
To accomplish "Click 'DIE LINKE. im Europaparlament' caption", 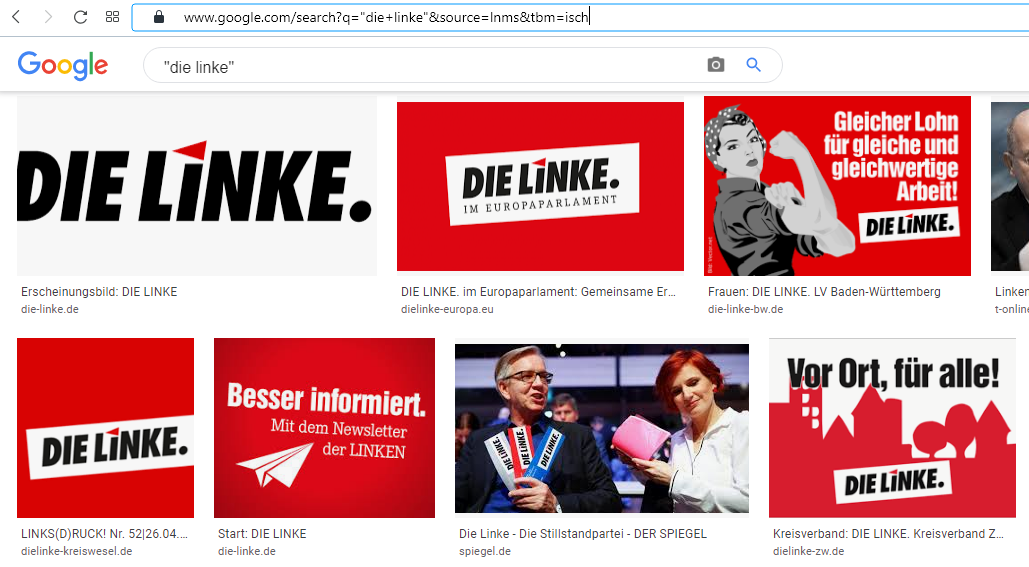I will coord(538,292).
